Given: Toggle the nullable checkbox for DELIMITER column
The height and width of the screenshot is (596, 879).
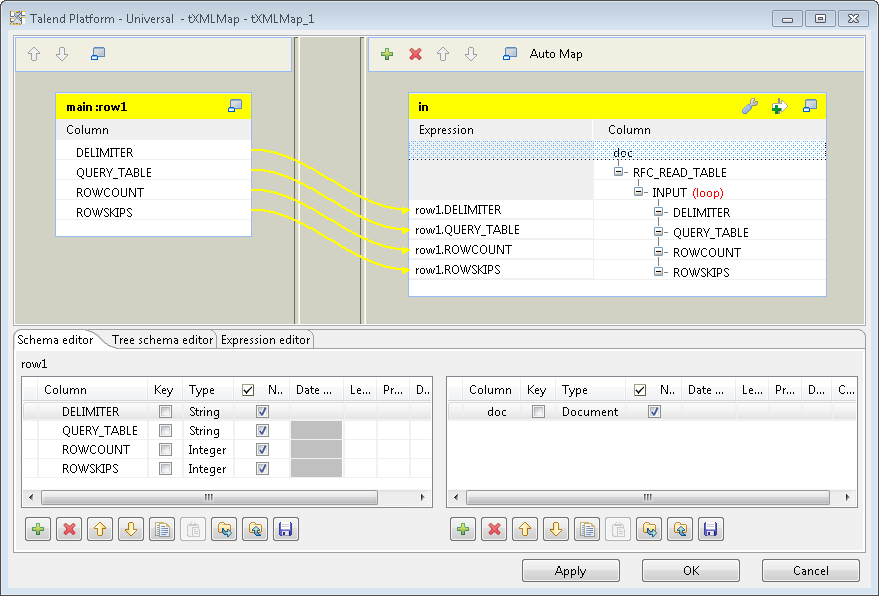Looking at the screenshot, I should pyautogui.click(x=261, y=411).
